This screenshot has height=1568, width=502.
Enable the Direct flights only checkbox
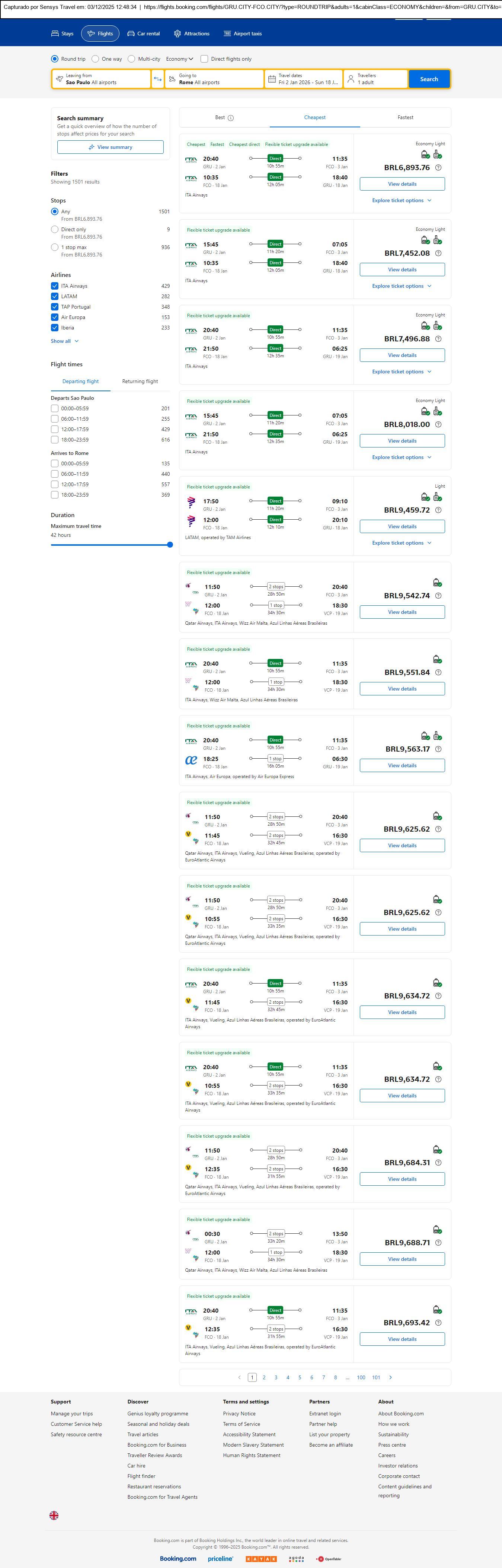coord(204,59)
